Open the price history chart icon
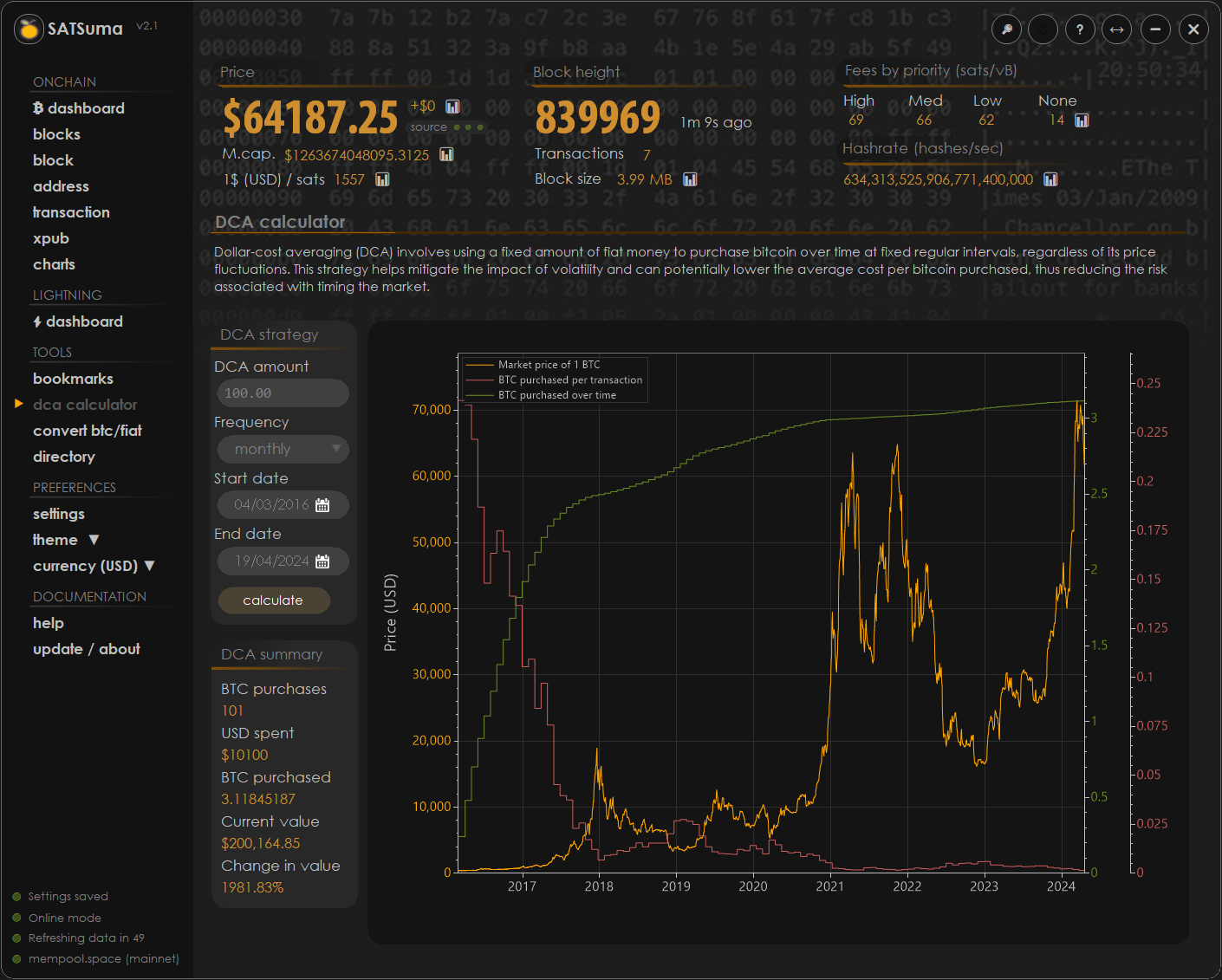The height and width of the screenshot is (980, 1222). coord(452,107)
